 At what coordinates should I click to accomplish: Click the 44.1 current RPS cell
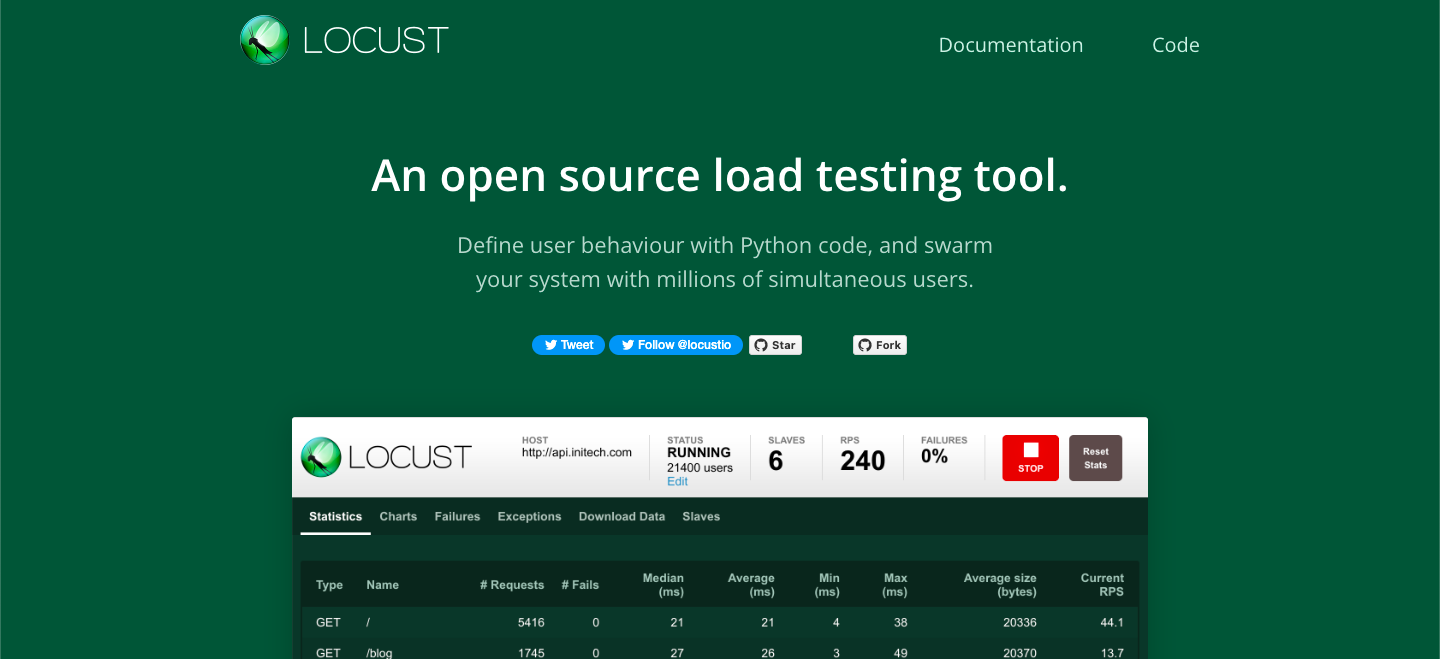tap(1112, 622)
